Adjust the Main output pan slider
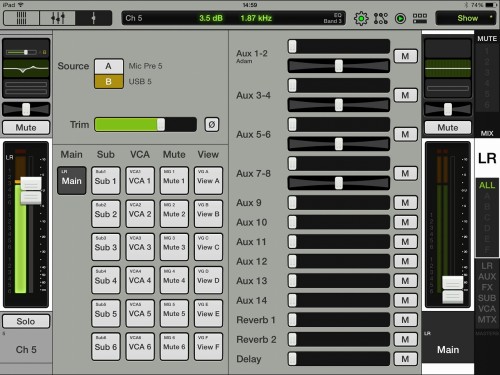This screenshot has height=375, width=500. click(x=448, y=109)
